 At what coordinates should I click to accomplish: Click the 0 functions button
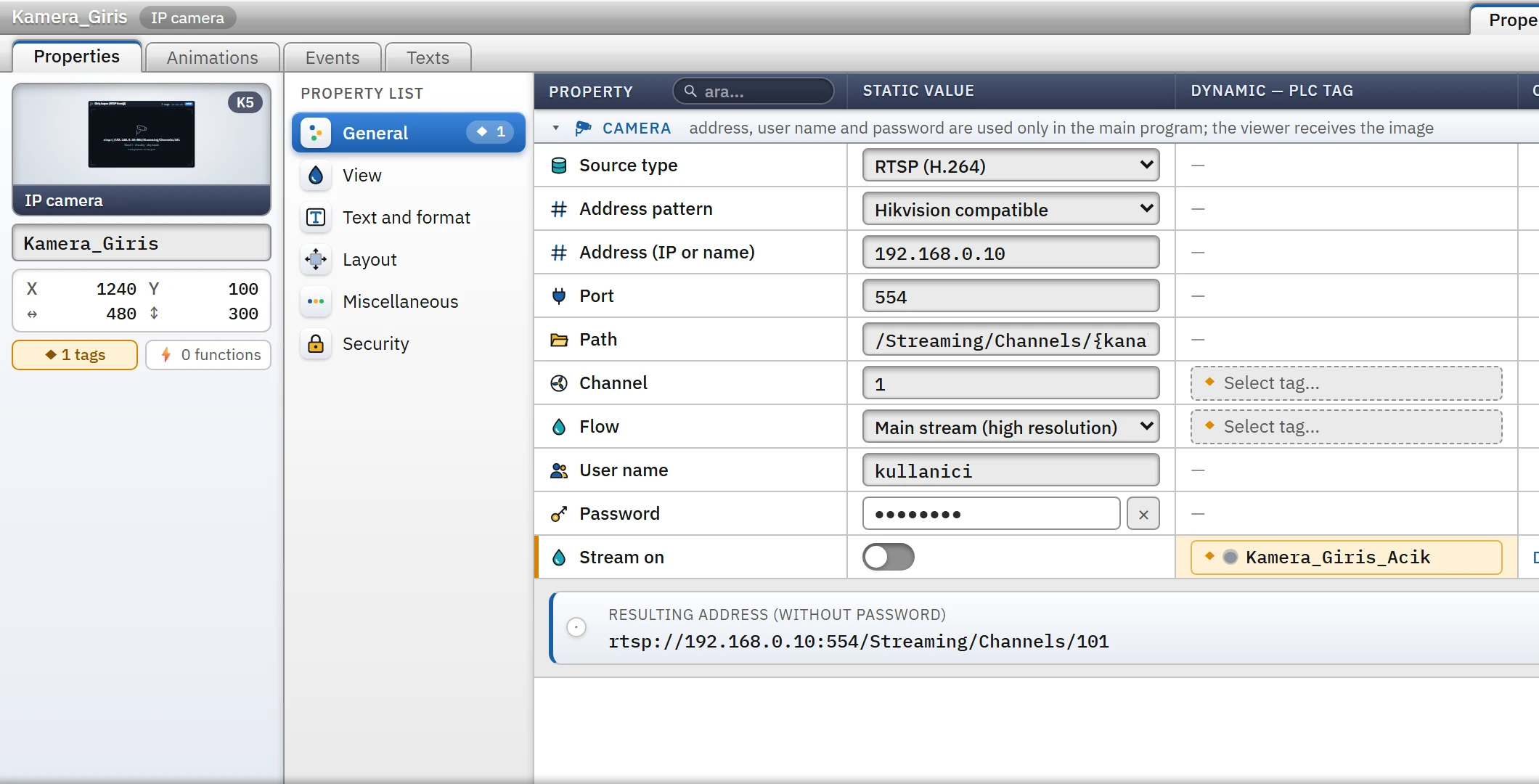[x=208, y=355]
